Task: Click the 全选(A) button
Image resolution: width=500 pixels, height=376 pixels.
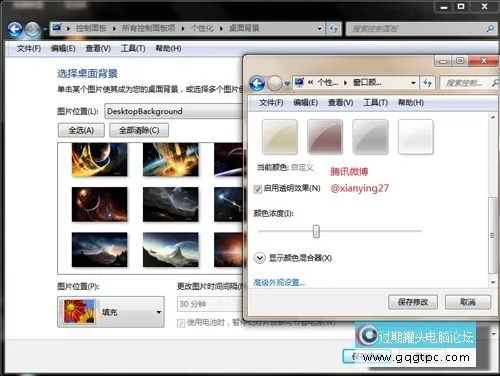Action: click(81, 130)
